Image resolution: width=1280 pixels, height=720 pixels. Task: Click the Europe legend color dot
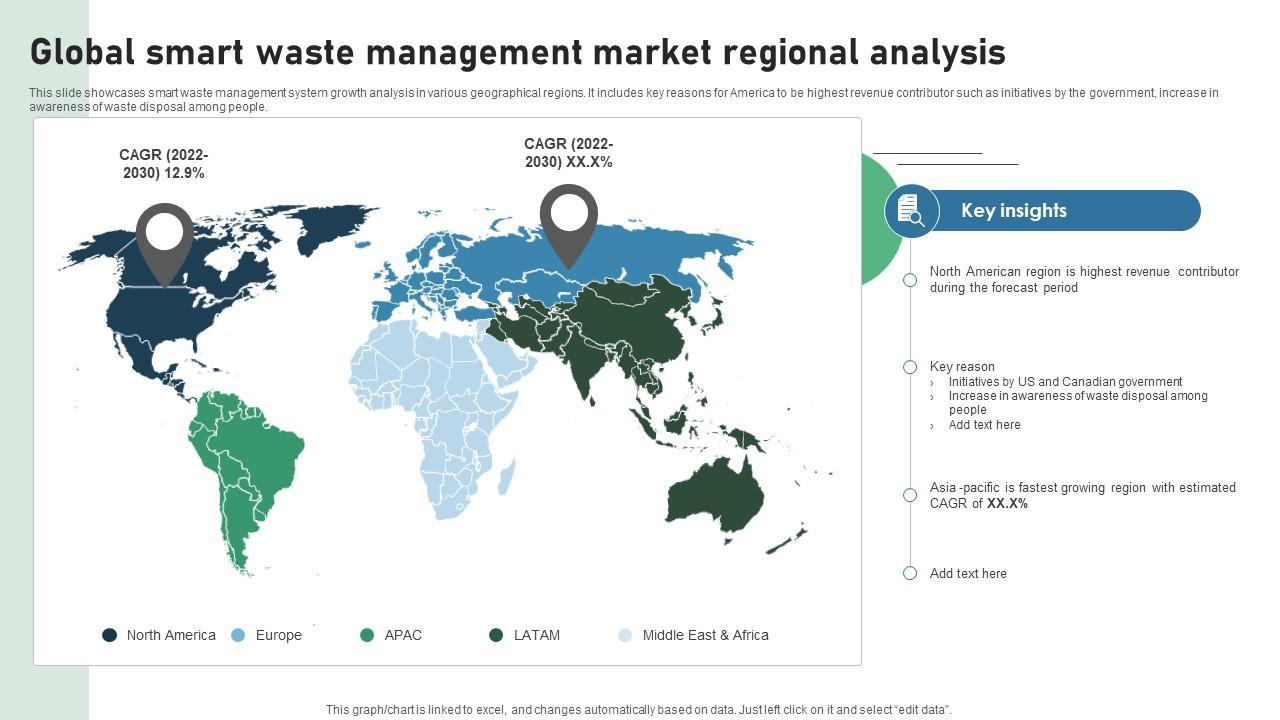[x=238, y=635]
